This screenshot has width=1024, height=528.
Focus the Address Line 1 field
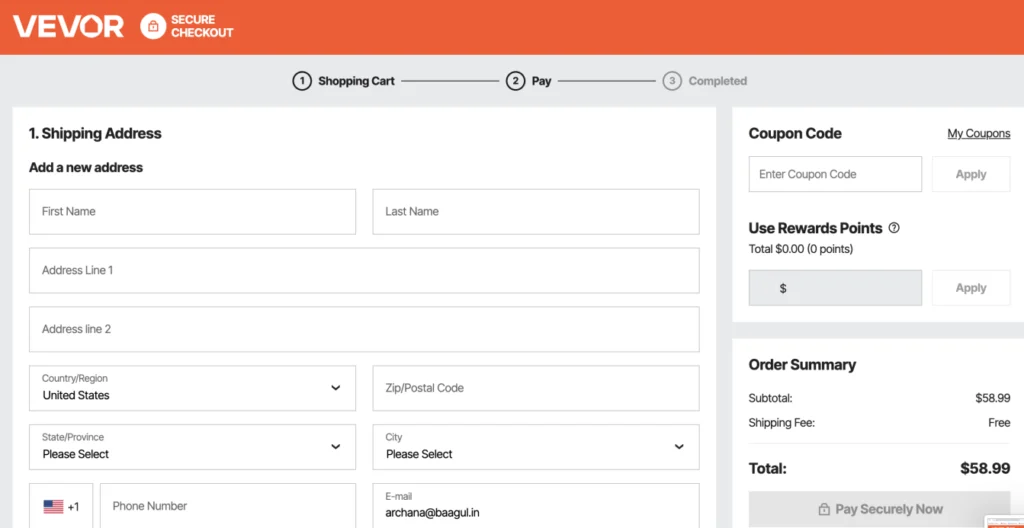coord(364,271)
